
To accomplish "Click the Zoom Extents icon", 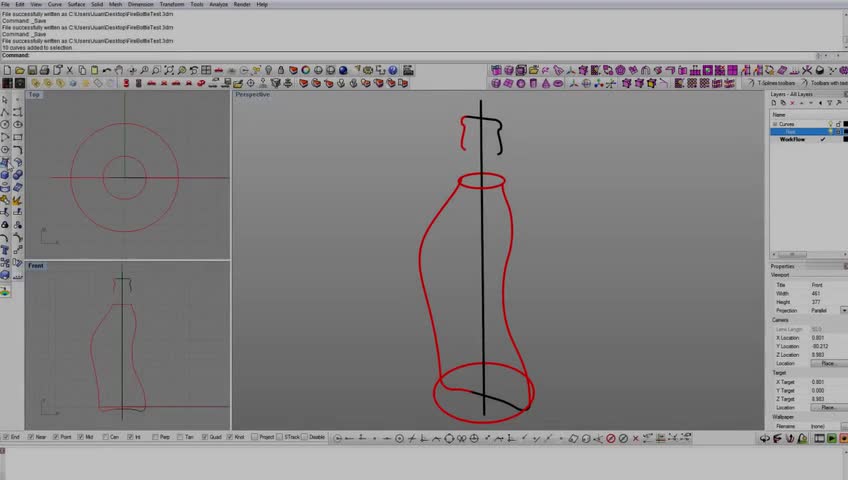I will [169, 70].
